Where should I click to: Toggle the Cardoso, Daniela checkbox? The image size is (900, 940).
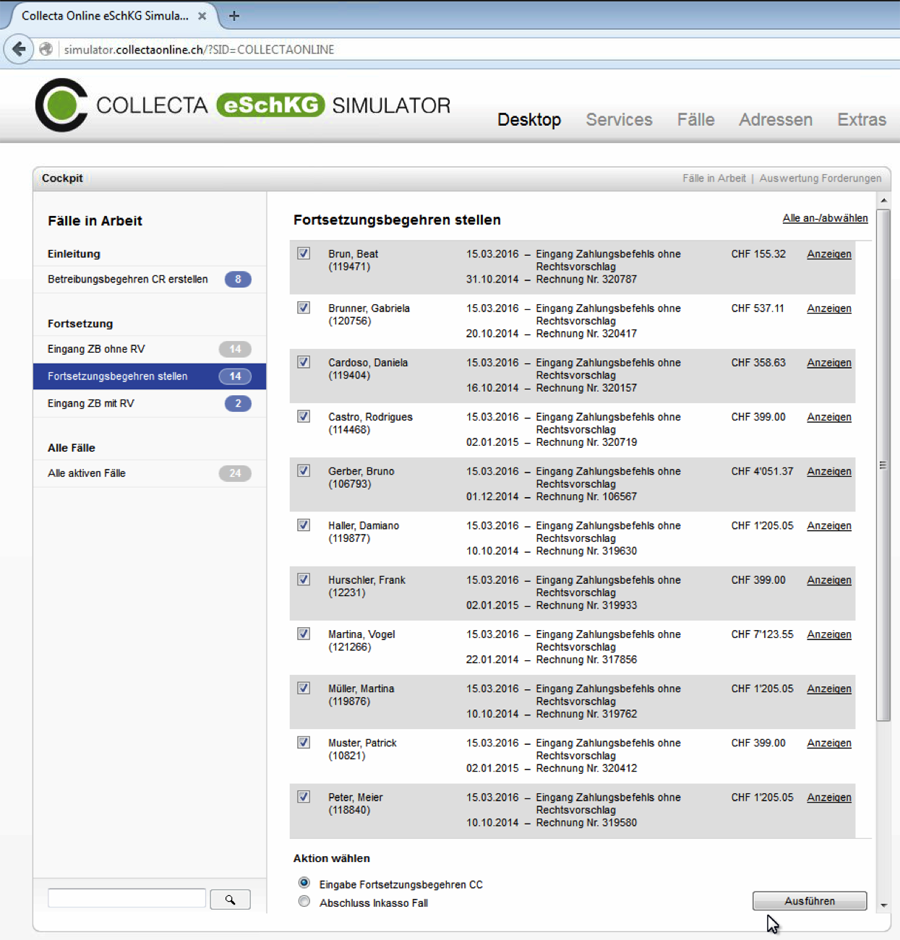pyautogui.click(x=304, y=362)
